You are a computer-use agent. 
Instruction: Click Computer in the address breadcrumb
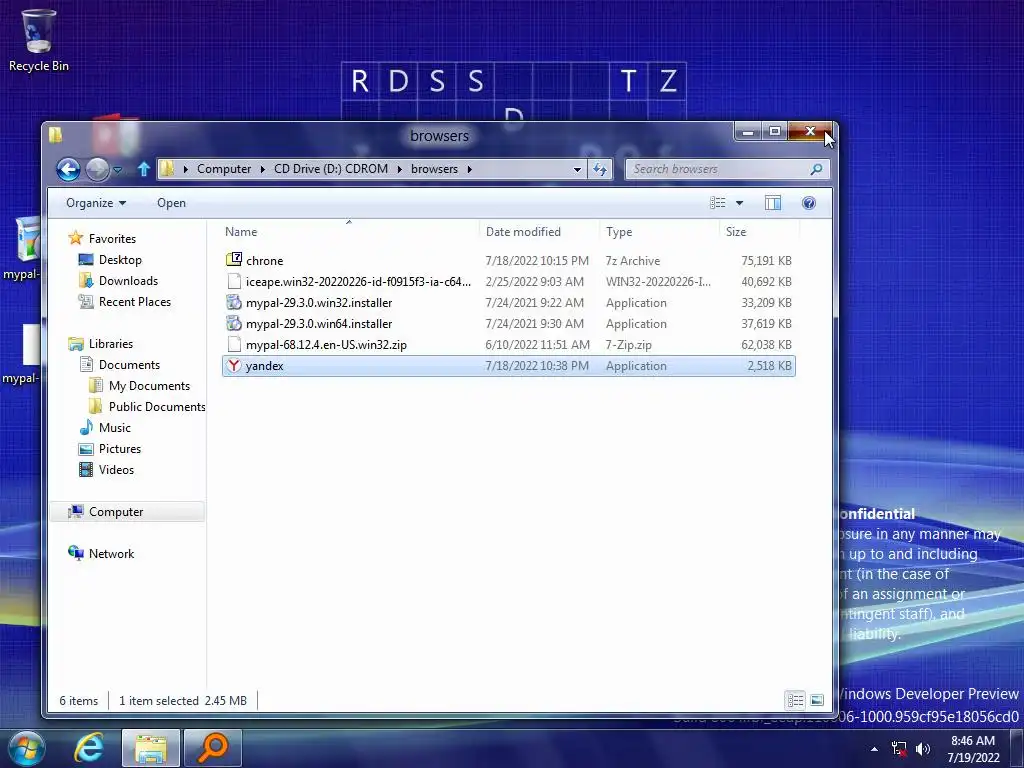pyautogui.click(x=224, y=169)
